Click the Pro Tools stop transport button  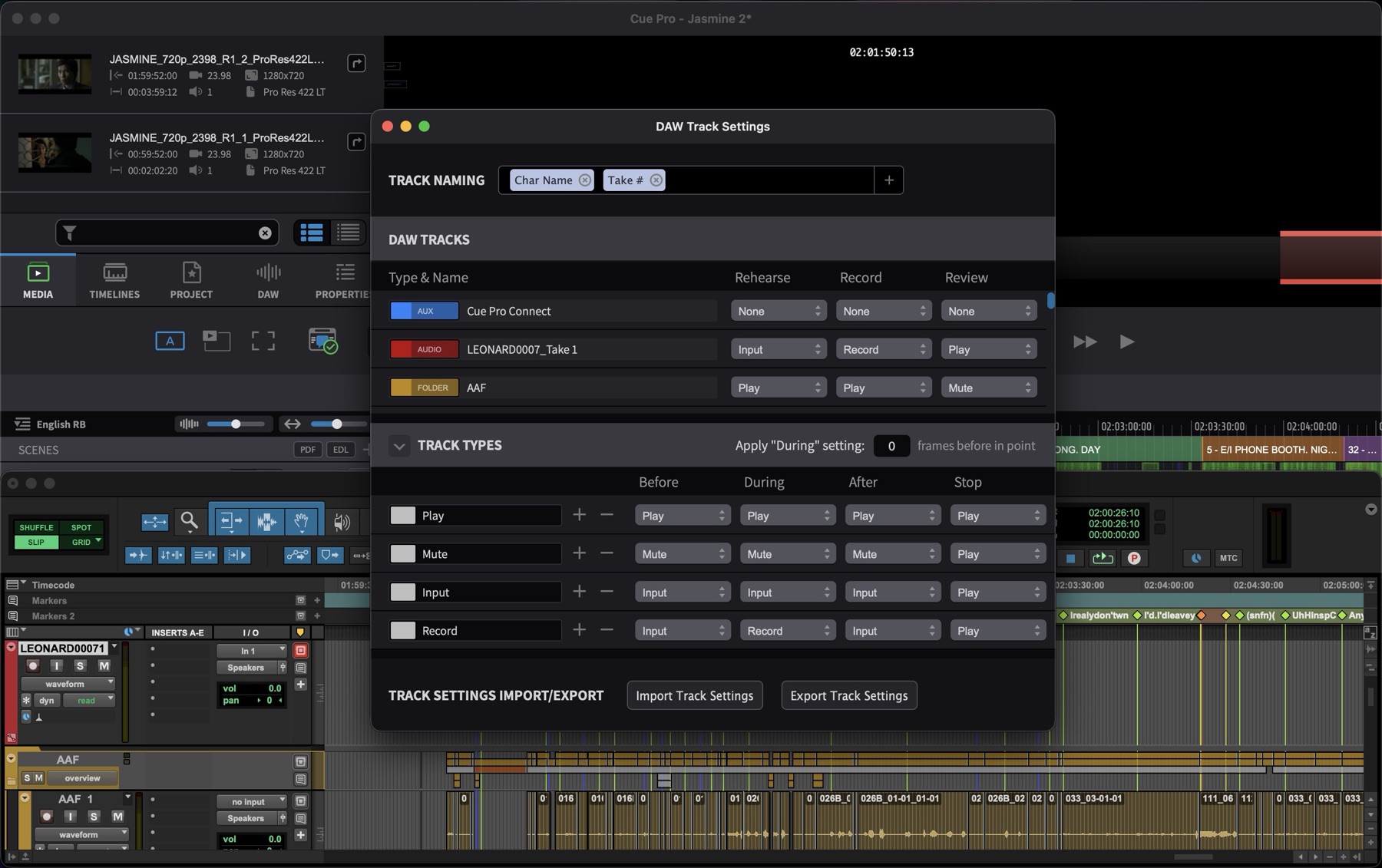coord(1071,558)
